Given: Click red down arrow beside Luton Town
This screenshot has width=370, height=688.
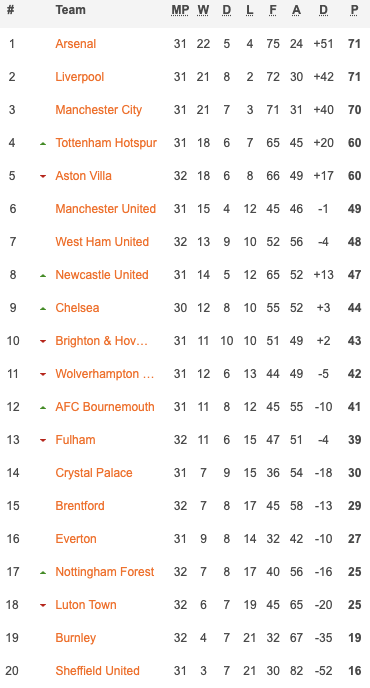Looking at the screenshot, I should [x=43, y=606].
